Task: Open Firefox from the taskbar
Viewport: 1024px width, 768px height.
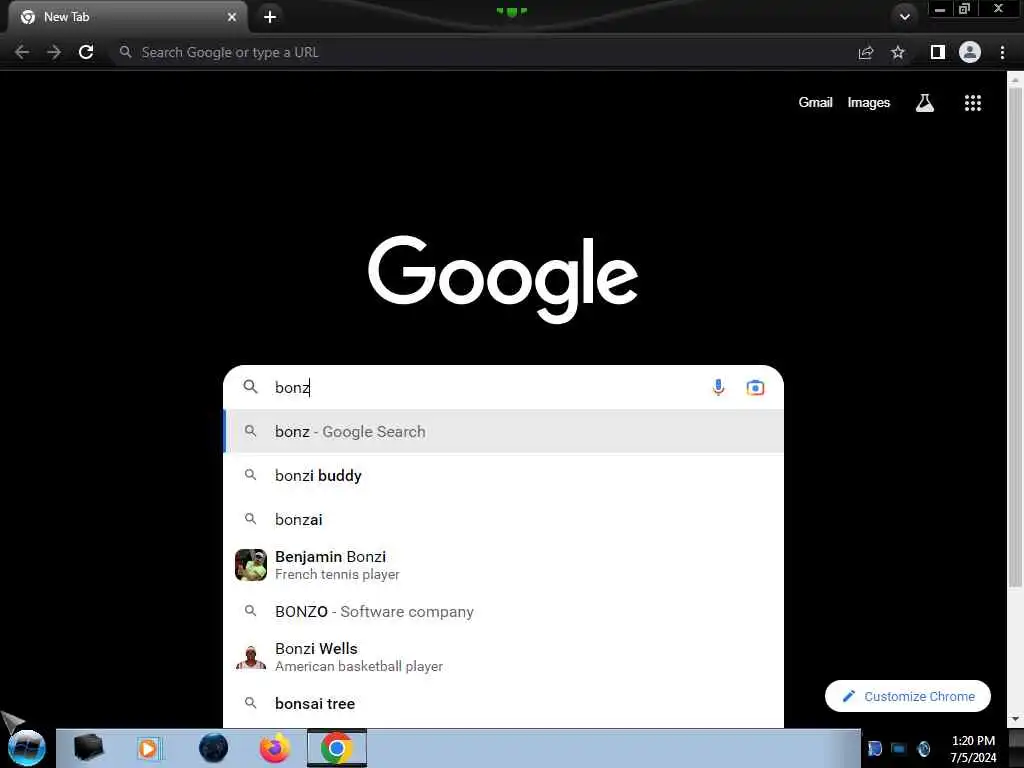Action: [275, 748]
